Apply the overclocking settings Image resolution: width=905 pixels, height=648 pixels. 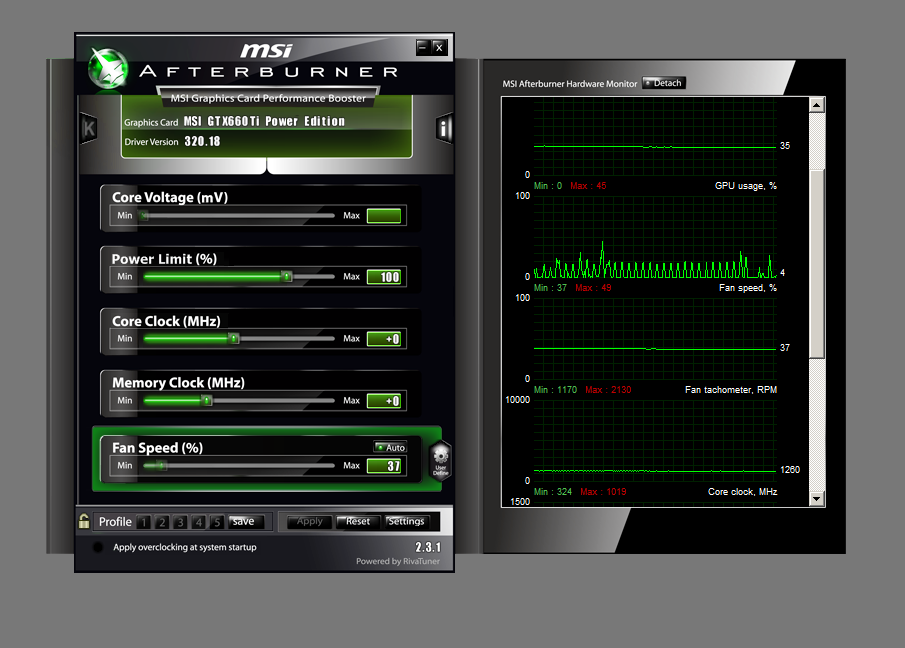pos(309,522)
